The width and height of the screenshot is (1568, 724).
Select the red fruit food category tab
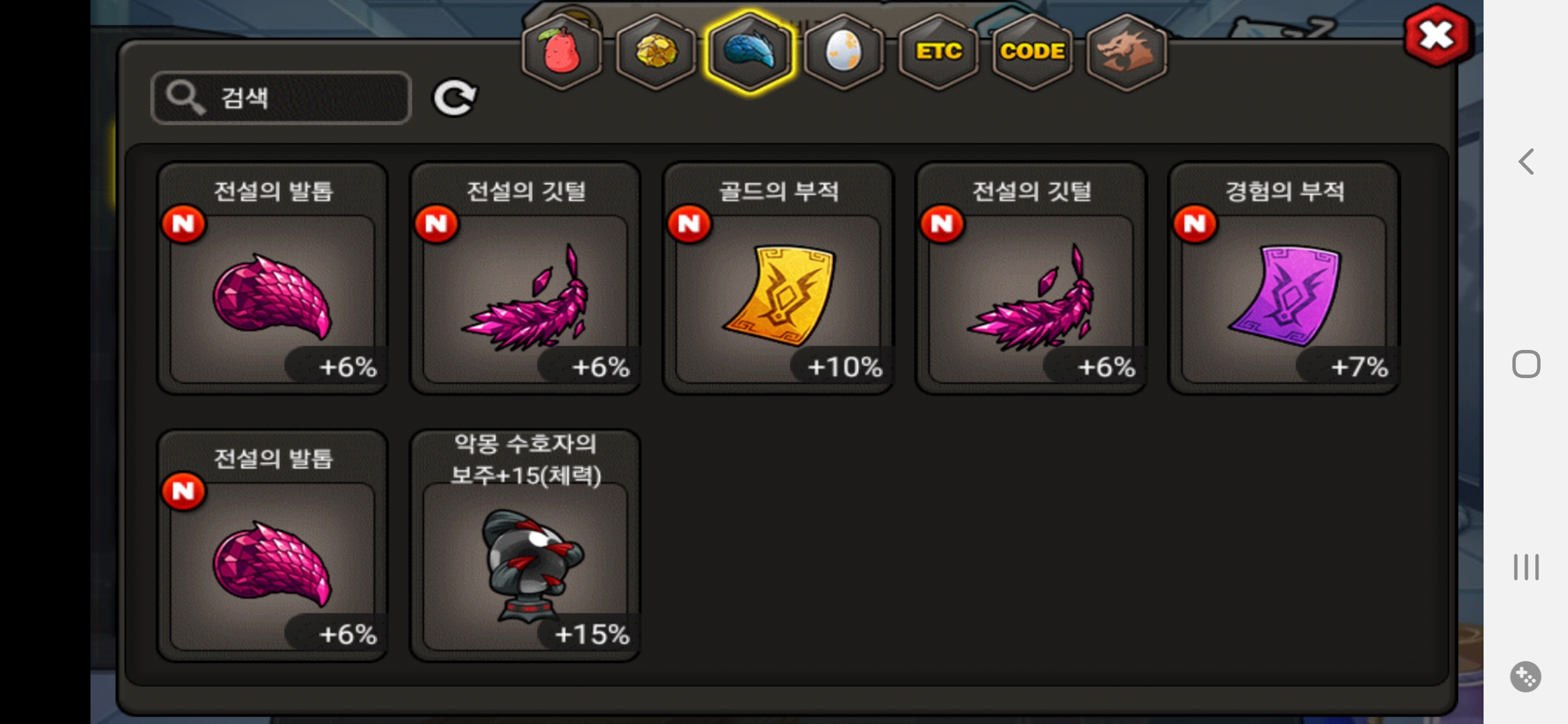pyautogui.click(x=562, y=52)
